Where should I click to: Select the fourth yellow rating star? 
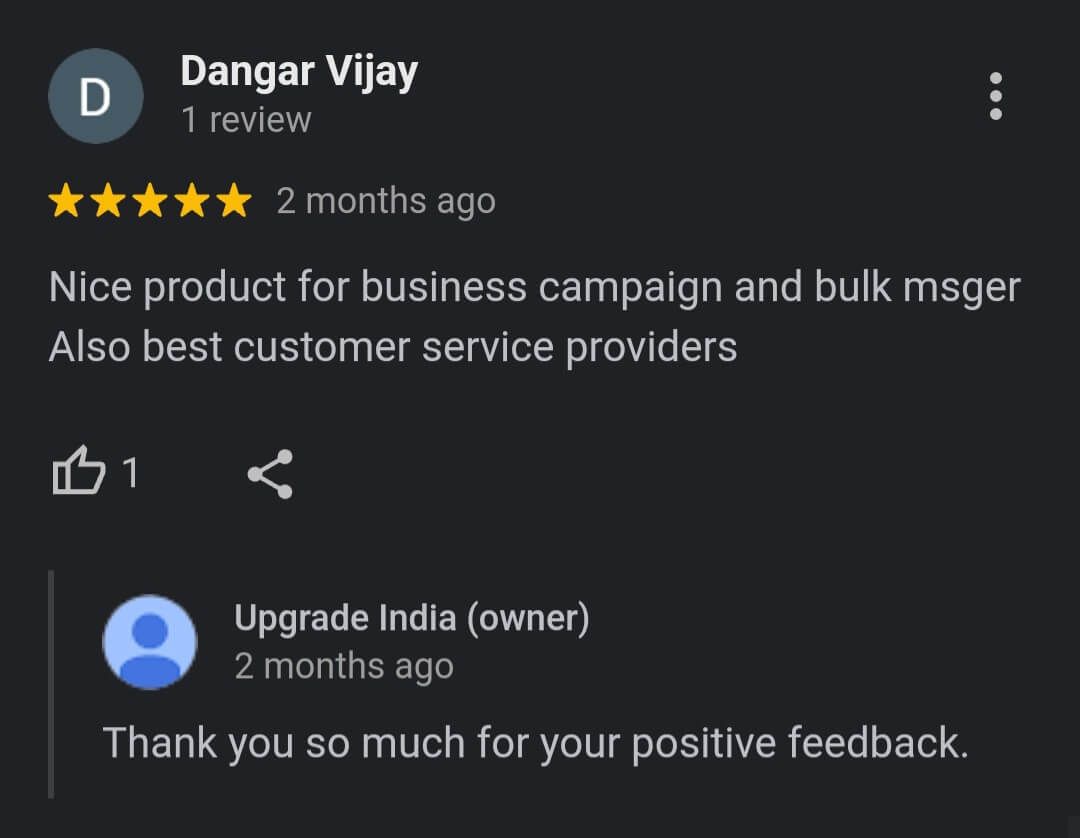pyautogui.click(x=192, y=200)
